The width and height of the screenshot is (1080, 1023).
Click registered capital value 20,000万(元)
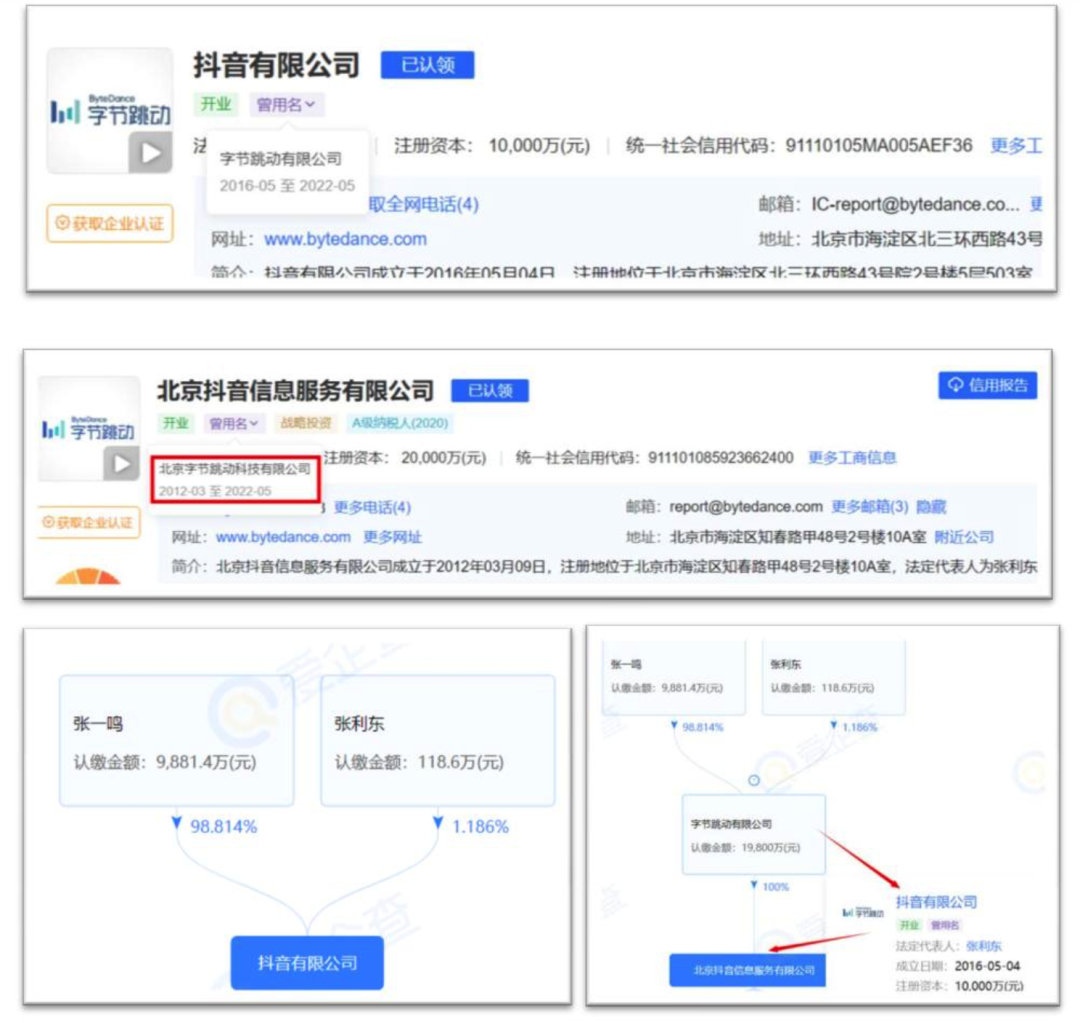[444, 457]
